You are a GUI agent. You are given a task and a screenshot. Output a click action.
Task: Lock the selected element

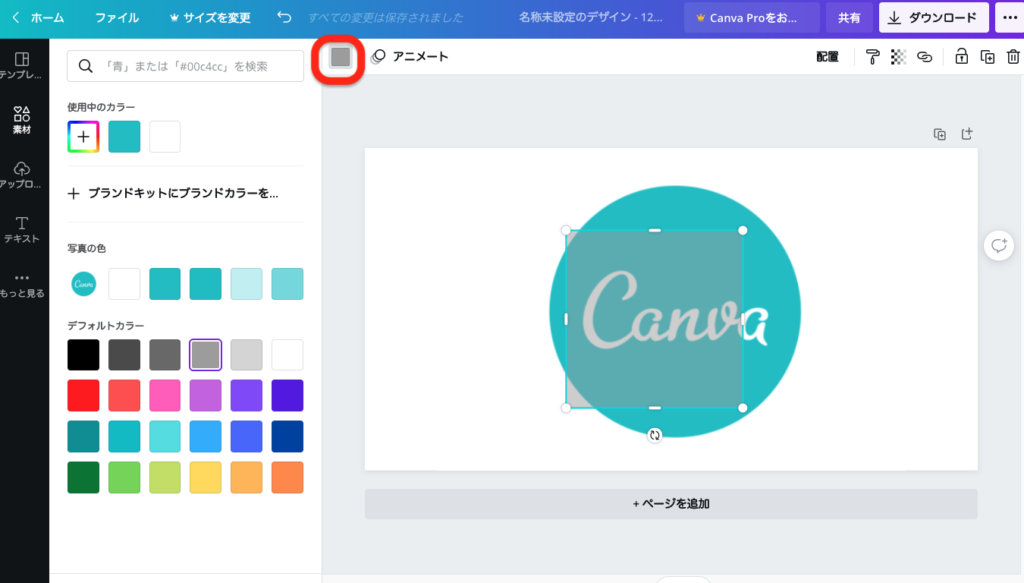[961, 56]
